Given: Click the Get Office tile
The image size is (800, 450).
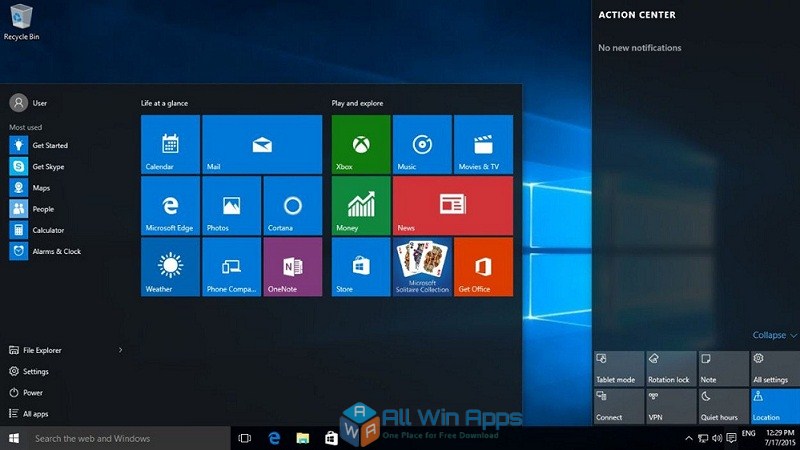Looking at the screenshot, I should (484, 267).
